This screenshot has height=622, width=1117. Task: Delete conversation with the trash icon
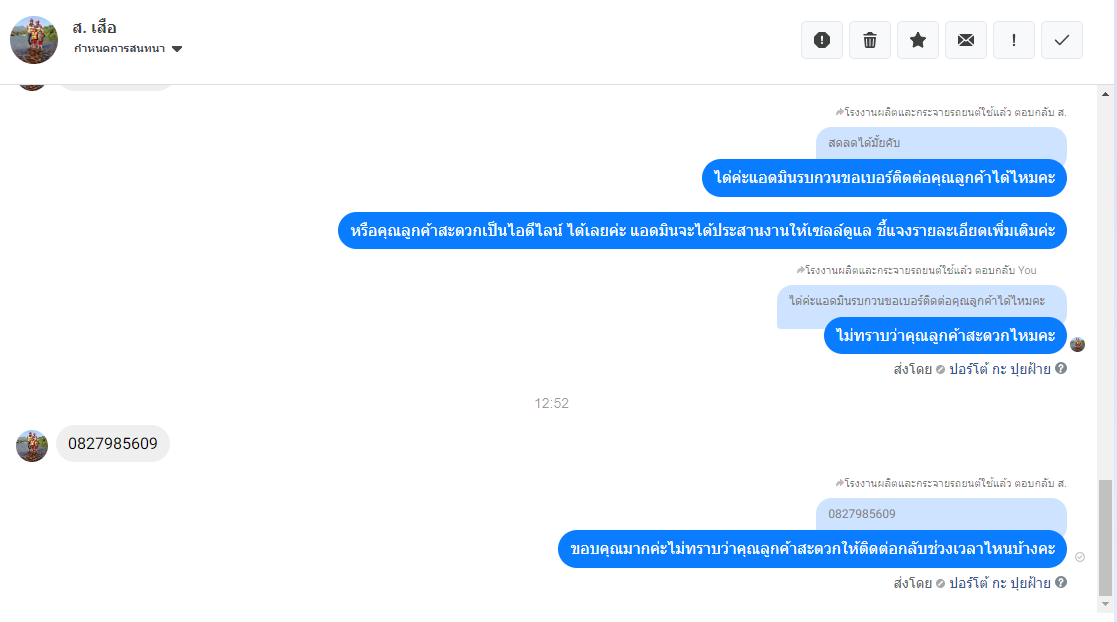pos(870,40)
